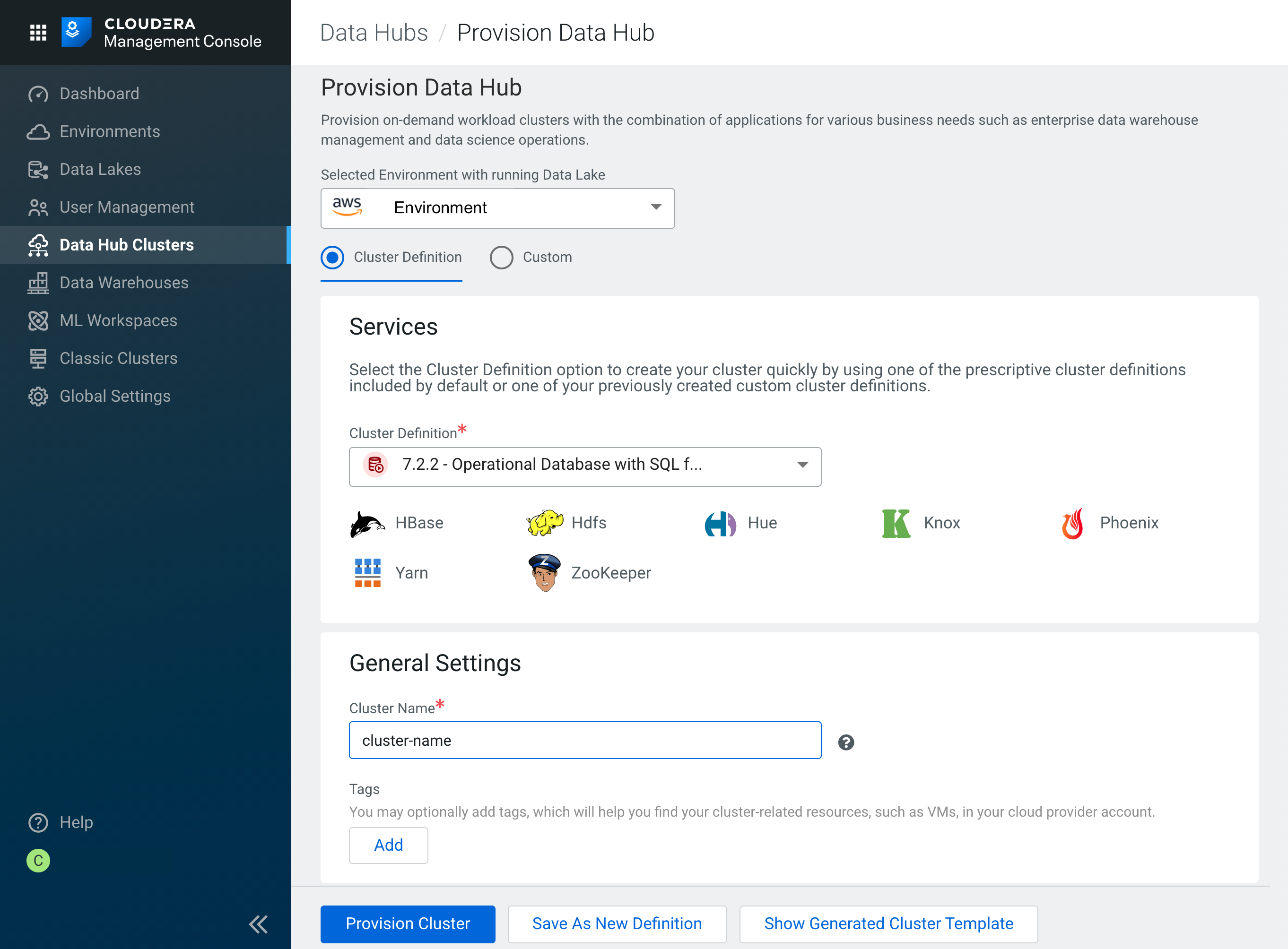Expand the AWS Environment dropdown
The image size is (1288, 949).
tap(497, 208)
